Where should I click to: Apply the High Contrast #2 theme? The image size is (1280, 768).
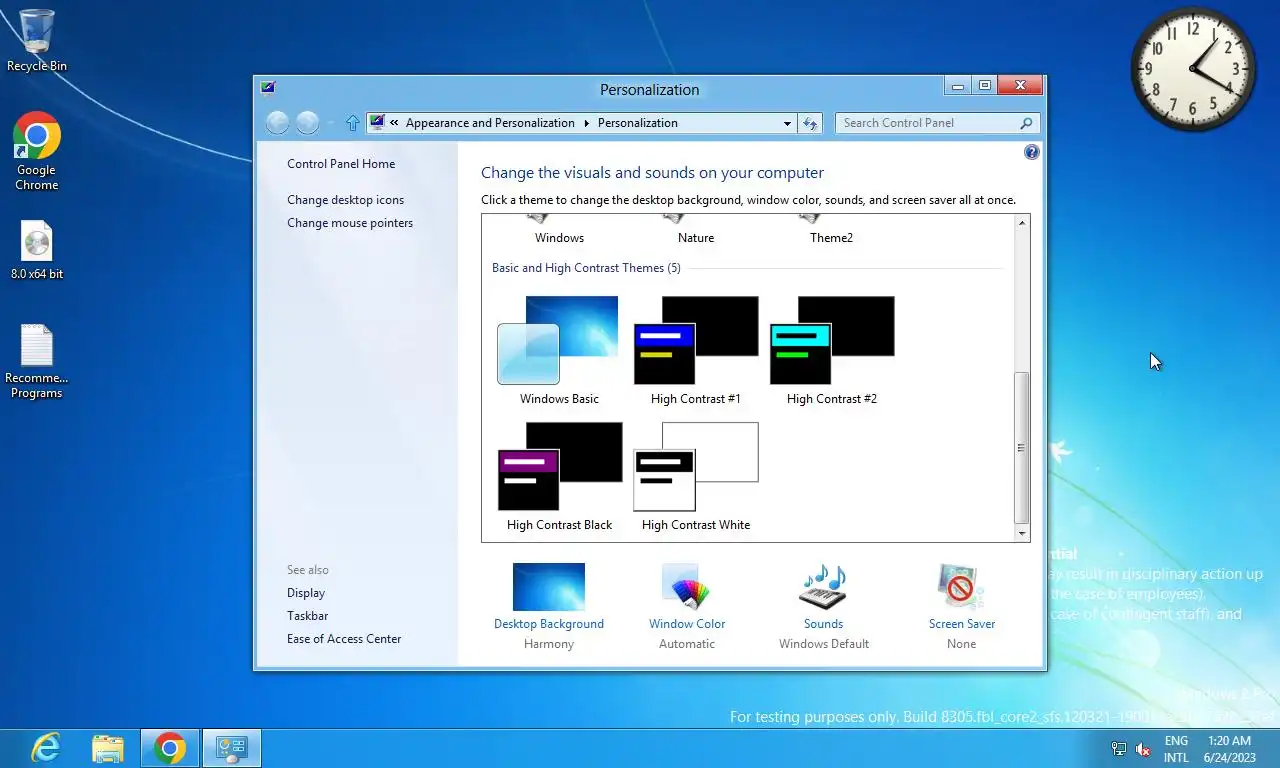coord(832,350)
